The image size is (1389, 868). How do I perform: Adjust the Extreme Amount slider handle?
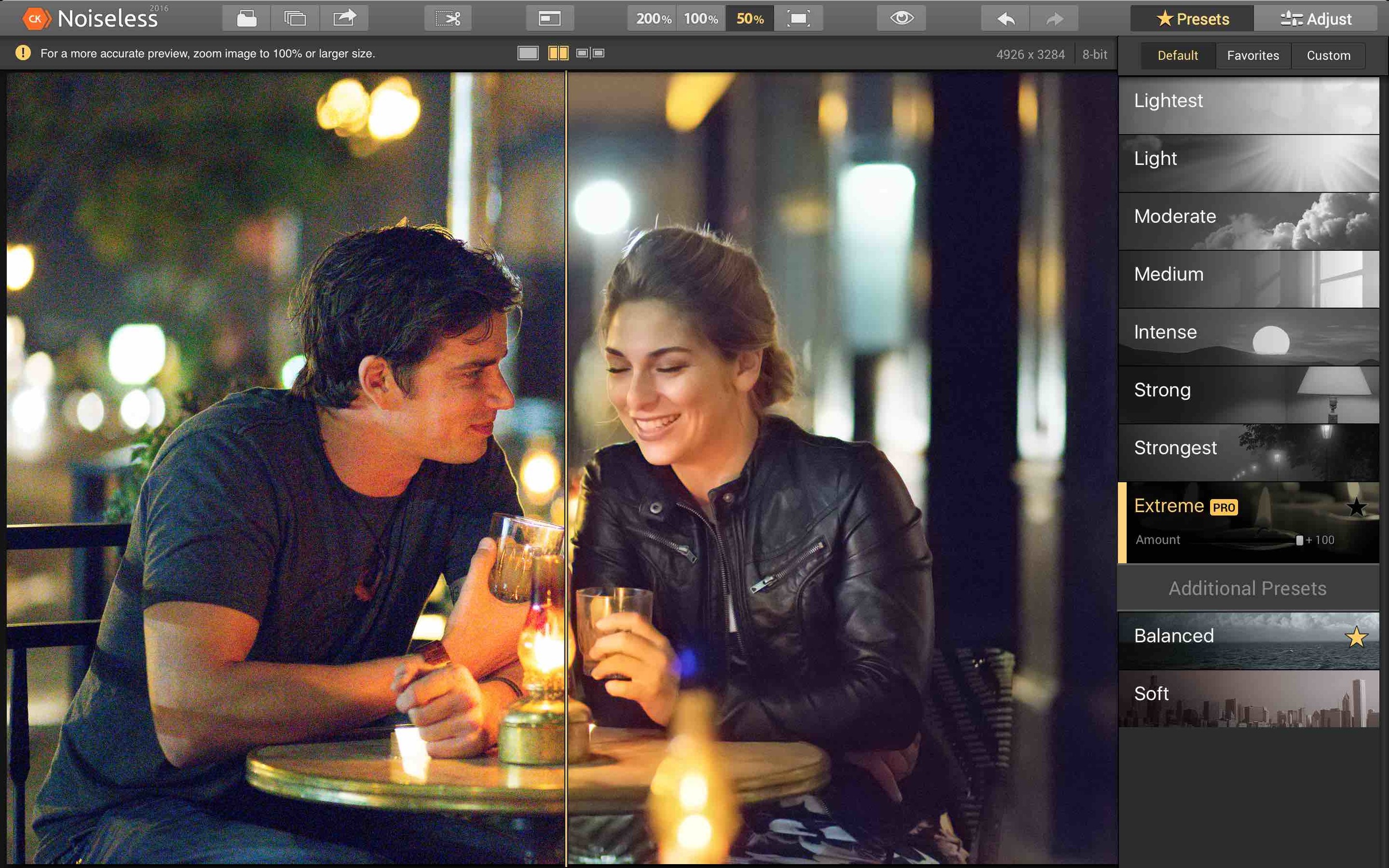[1299, 540]
